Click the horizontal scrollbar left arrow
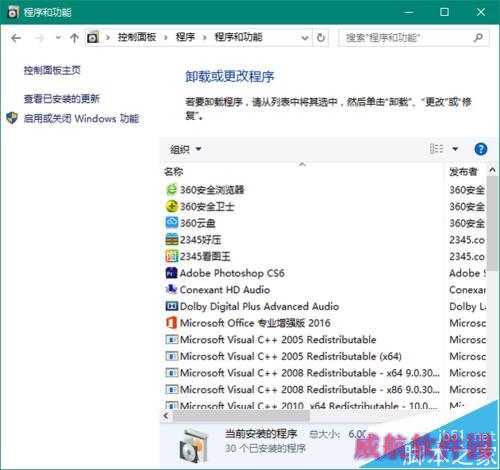 pos(166,416)
